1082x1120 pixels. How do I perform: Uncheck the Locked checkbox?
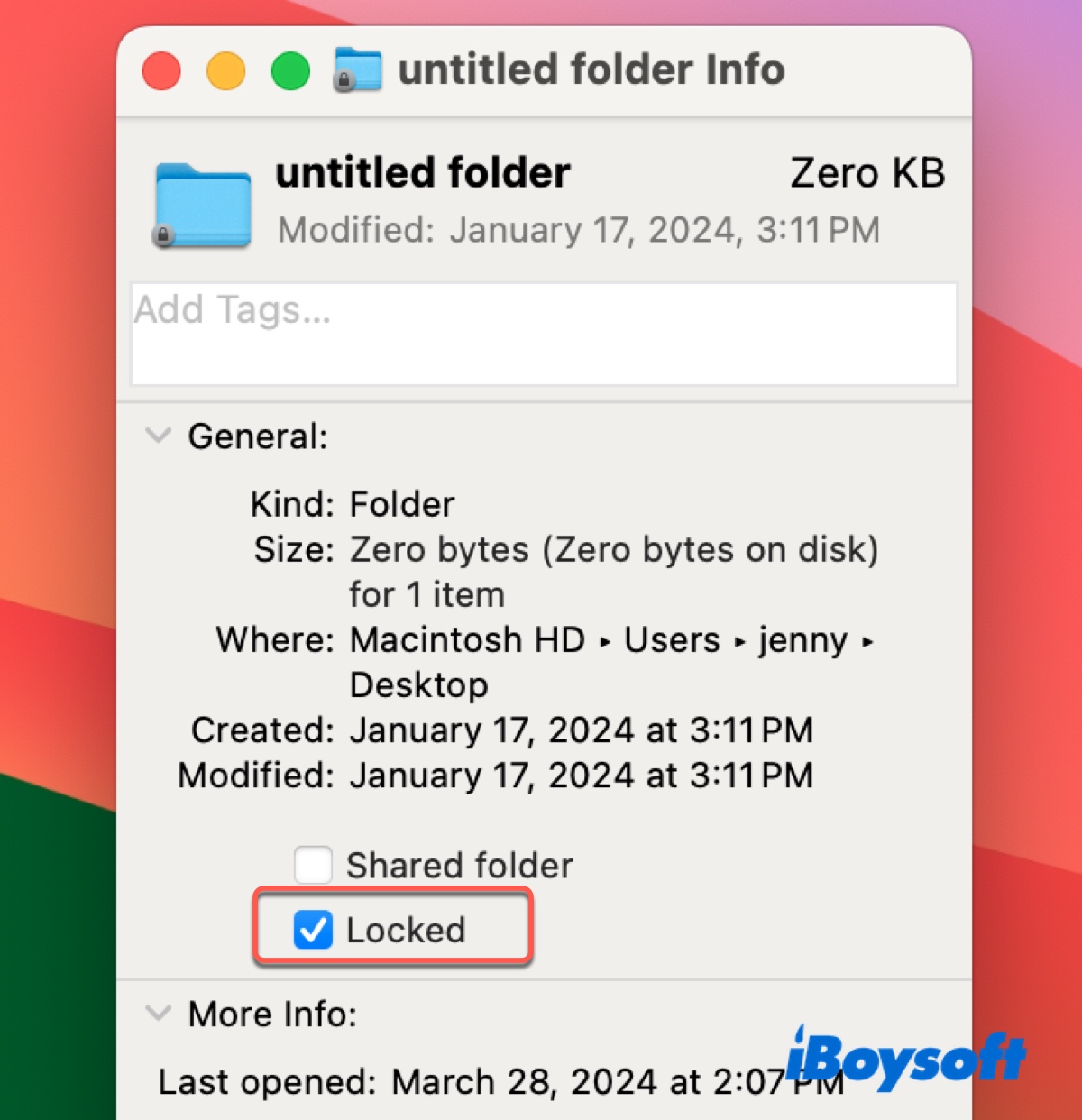(312, 930)
